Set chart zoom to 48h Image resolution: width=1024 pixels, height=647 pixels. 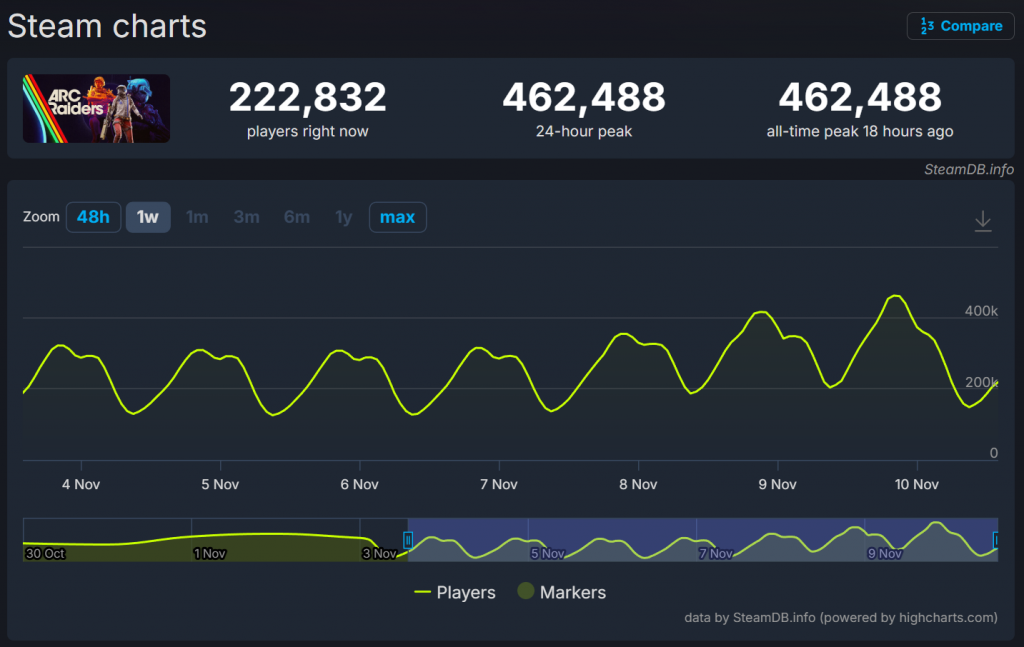pos(93,217)
